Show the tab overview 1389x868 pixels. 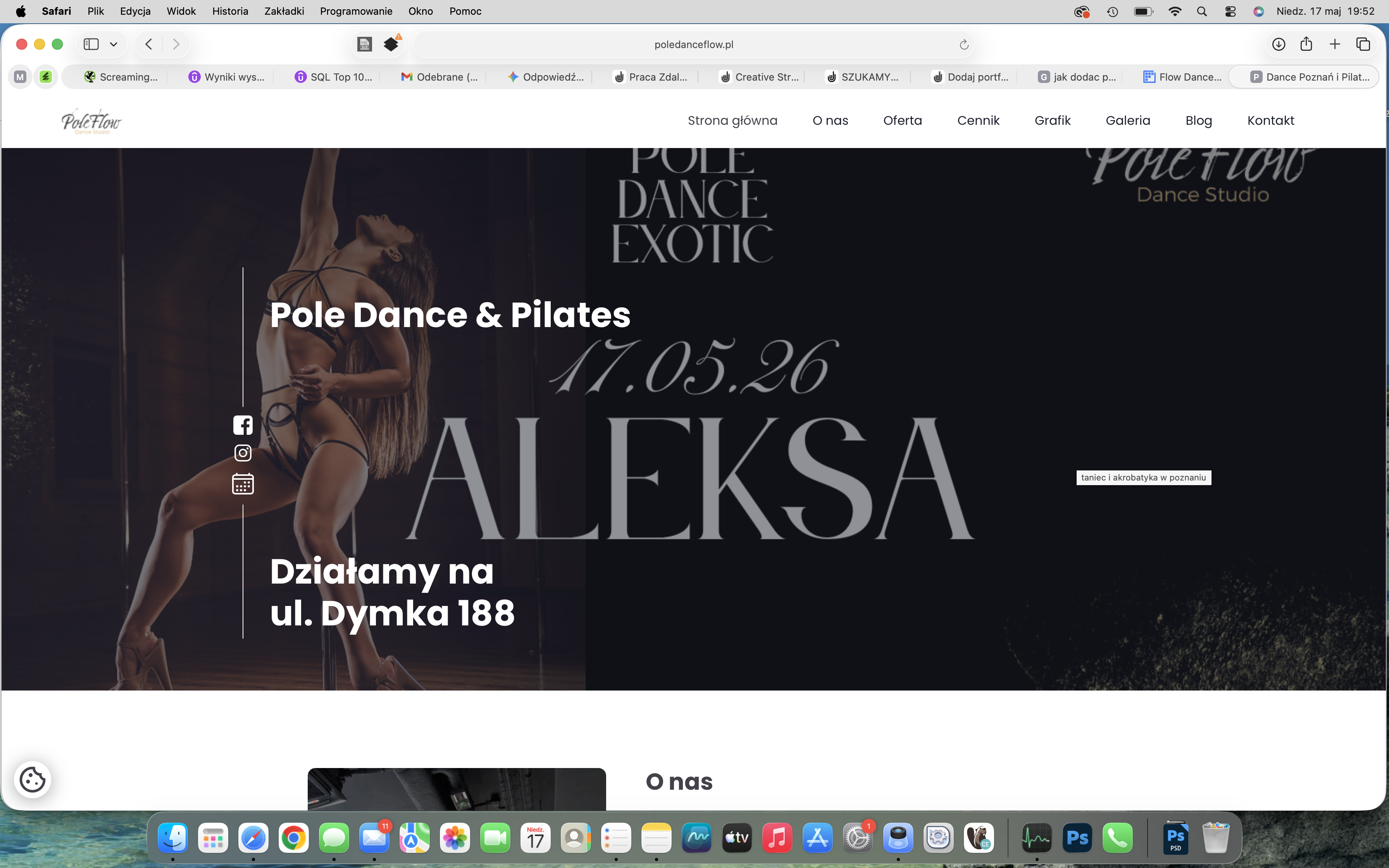click(x=1363, y=44)
